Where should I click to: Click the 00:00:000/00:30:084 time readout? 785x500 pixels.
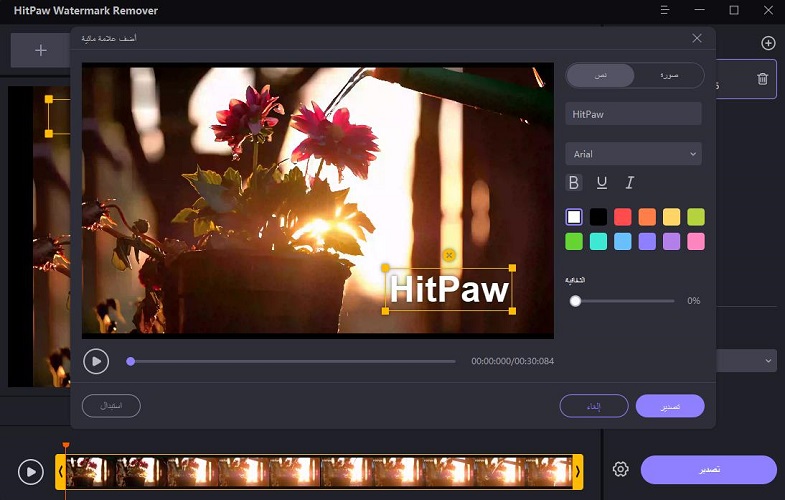pos(513,361)
